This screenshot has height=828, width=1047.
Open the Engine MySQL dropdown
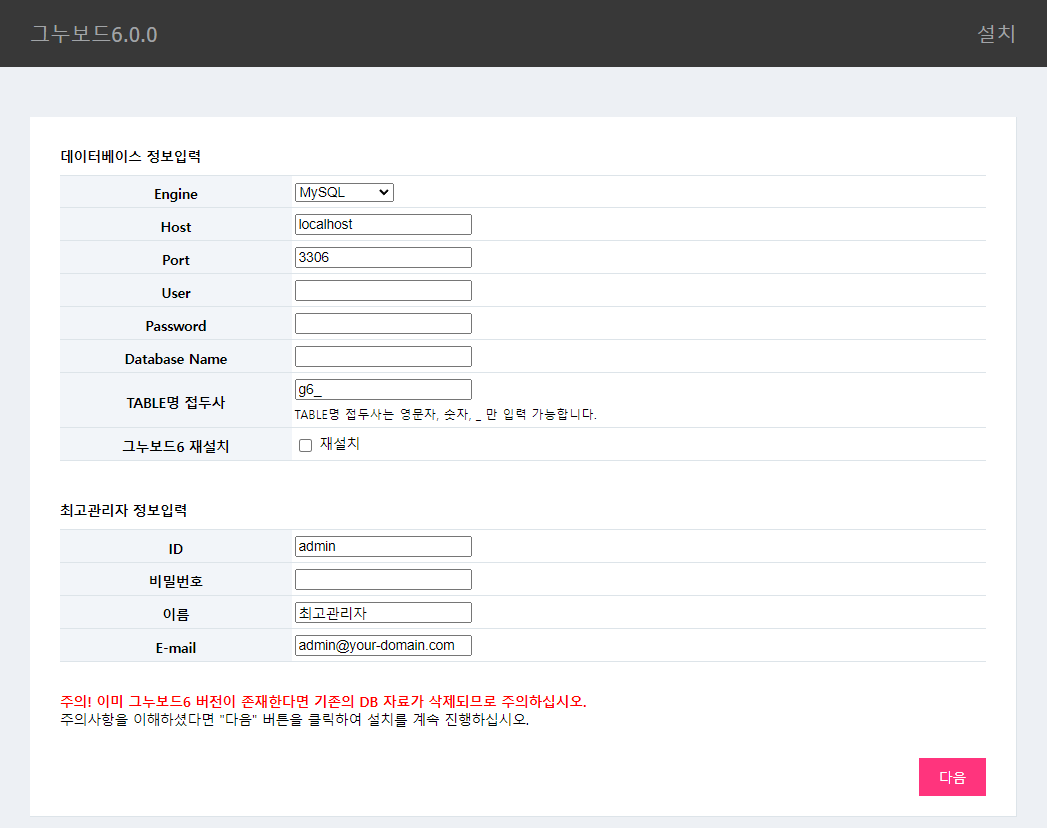point(344,192)
